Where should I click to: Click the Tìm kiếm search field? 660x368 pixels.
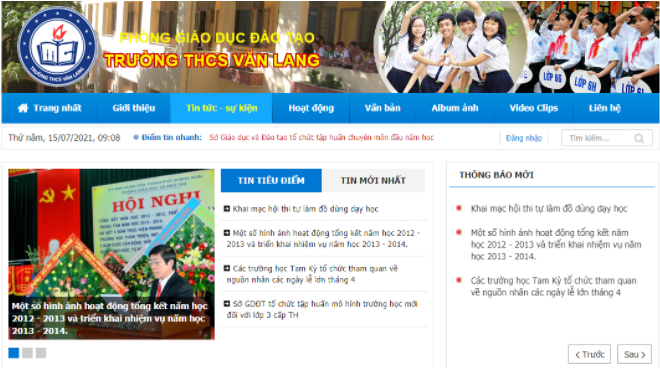pyautogui.click(x=607, y=138)
